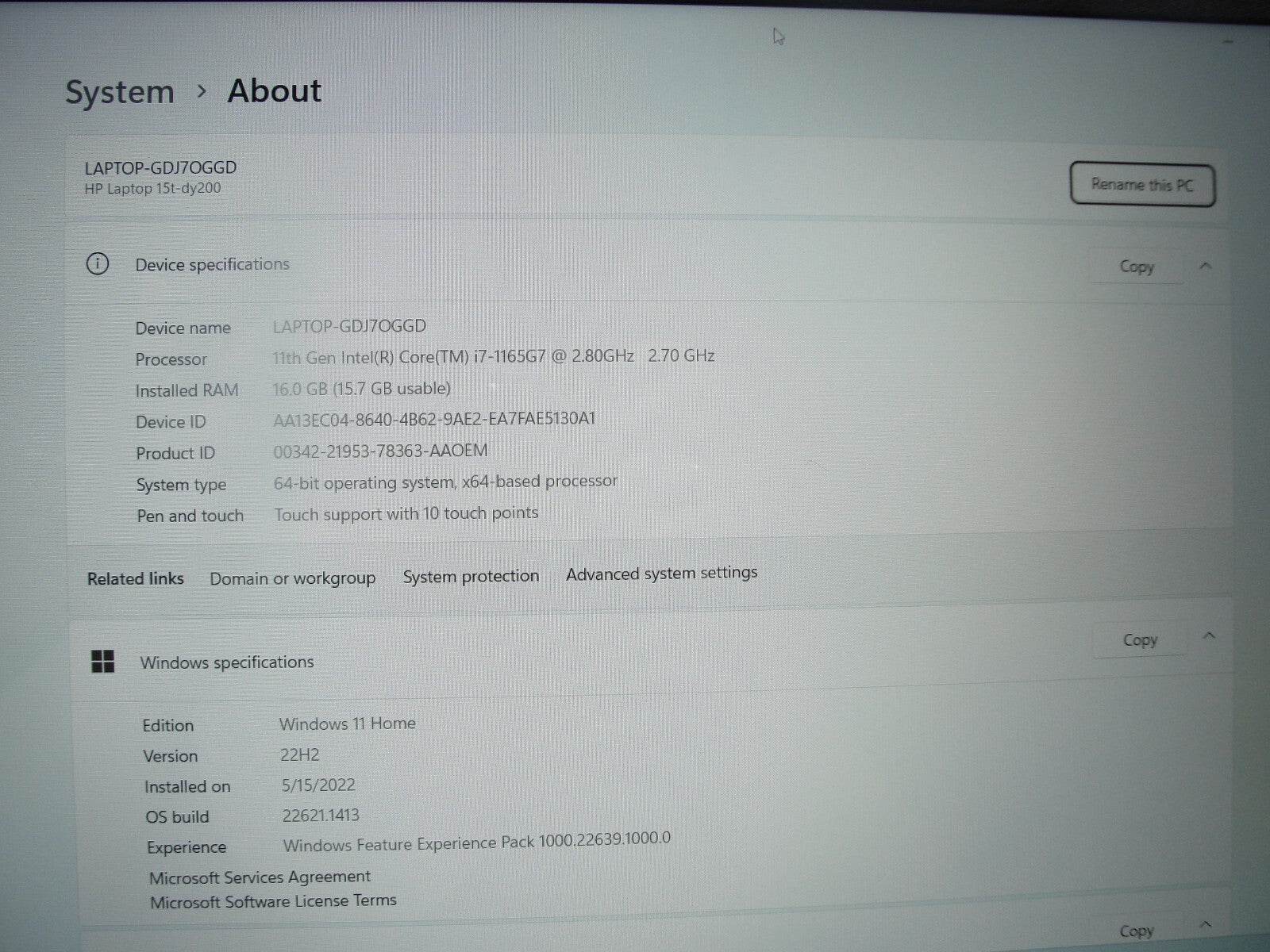Image resolution: width=1270 pixels, height=952 pixels.
Task: Open Advanced system settings
Action: tap(661, 573)
